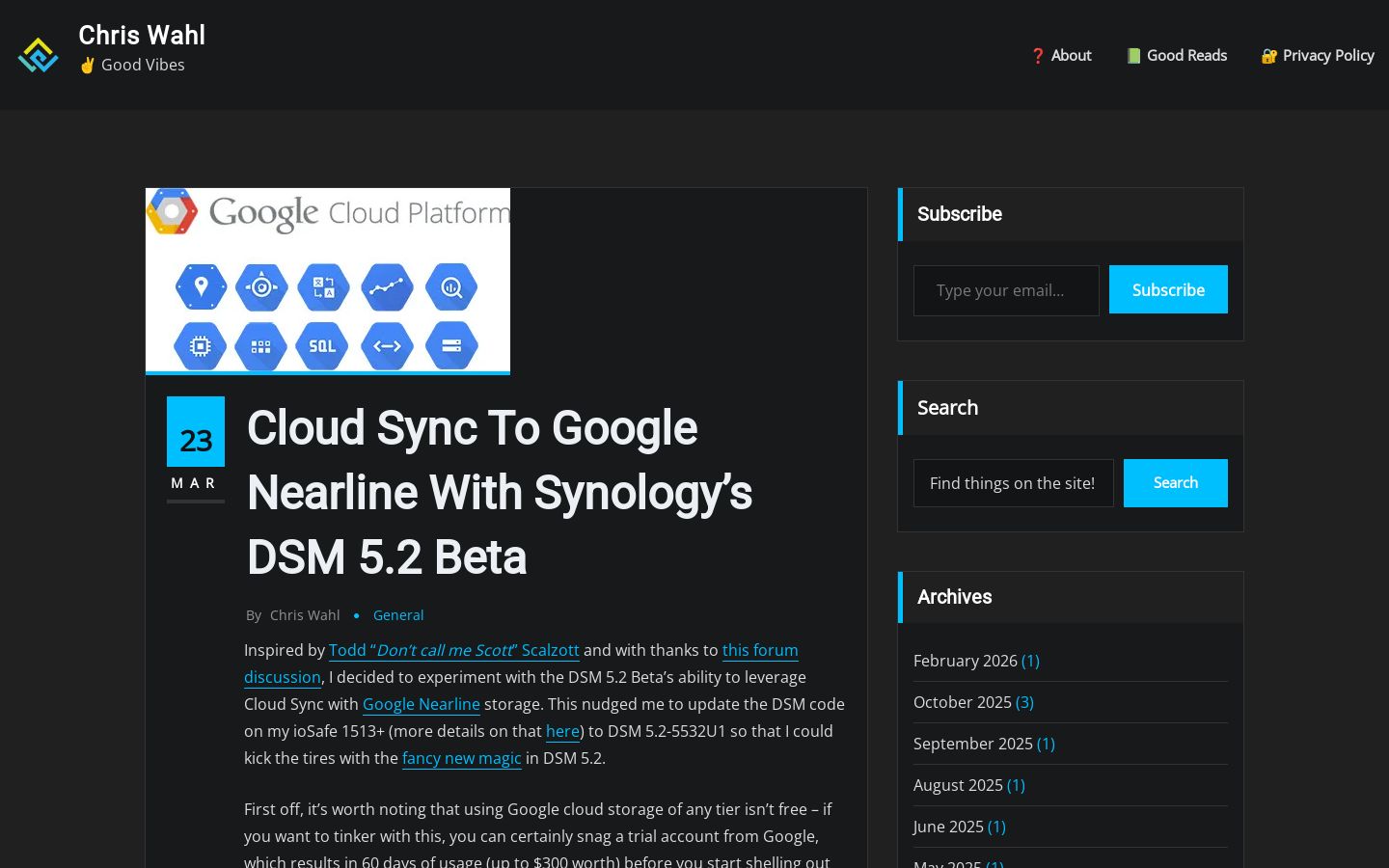Open the August 2025 archive

[x=958, y=785]
